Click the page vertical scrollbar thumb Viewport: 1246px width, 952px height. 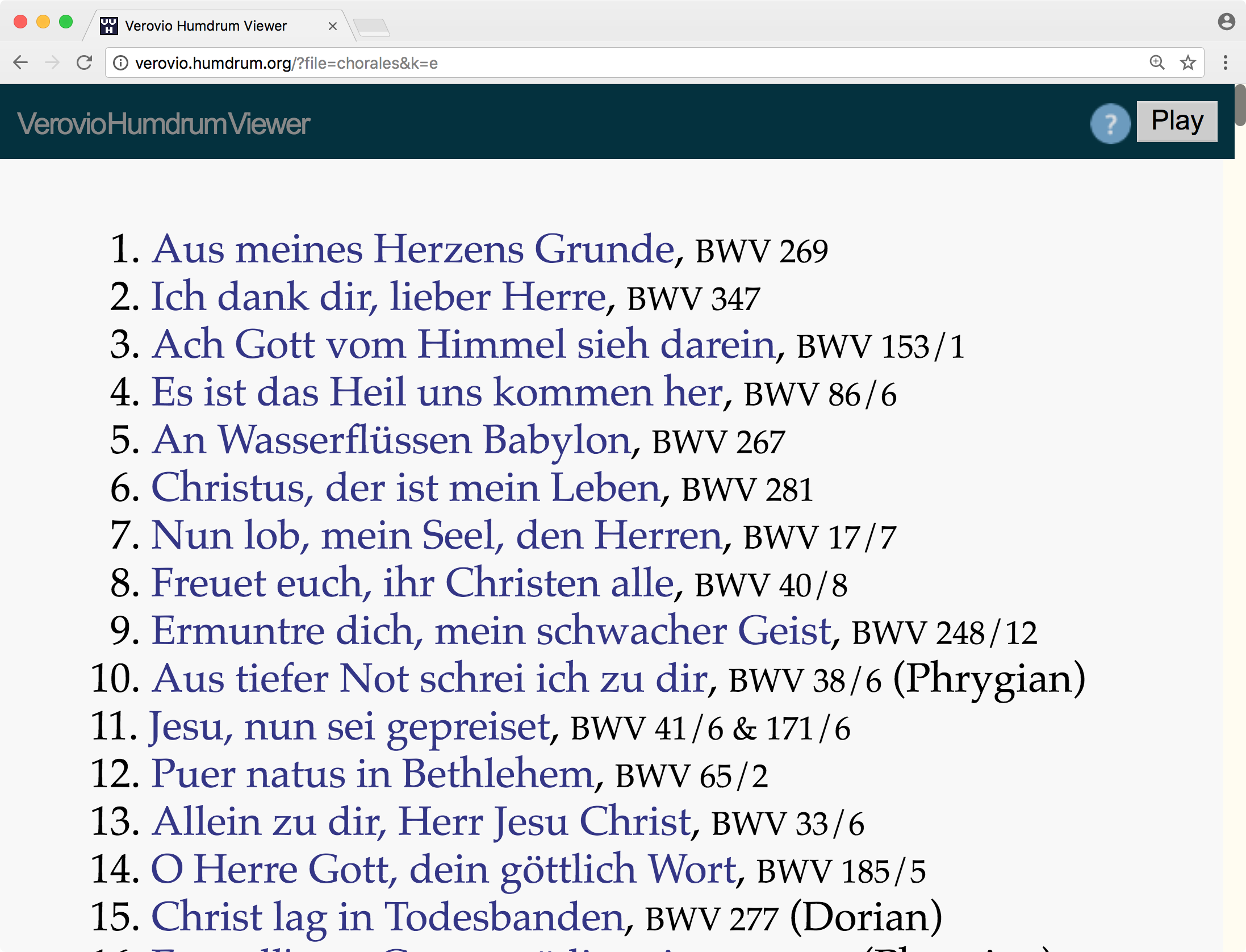click(1240, 105)
